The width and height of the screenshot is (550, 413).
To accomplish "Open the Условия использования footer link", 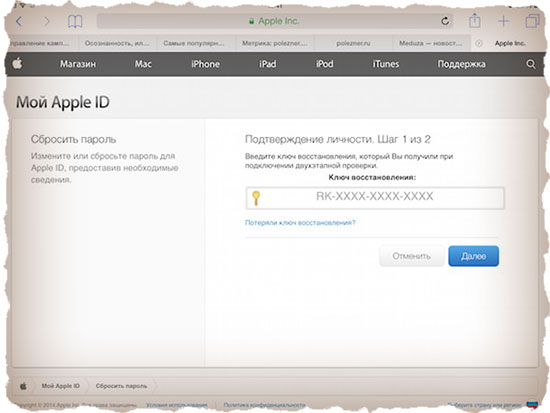I will click(x=176, y=405).
